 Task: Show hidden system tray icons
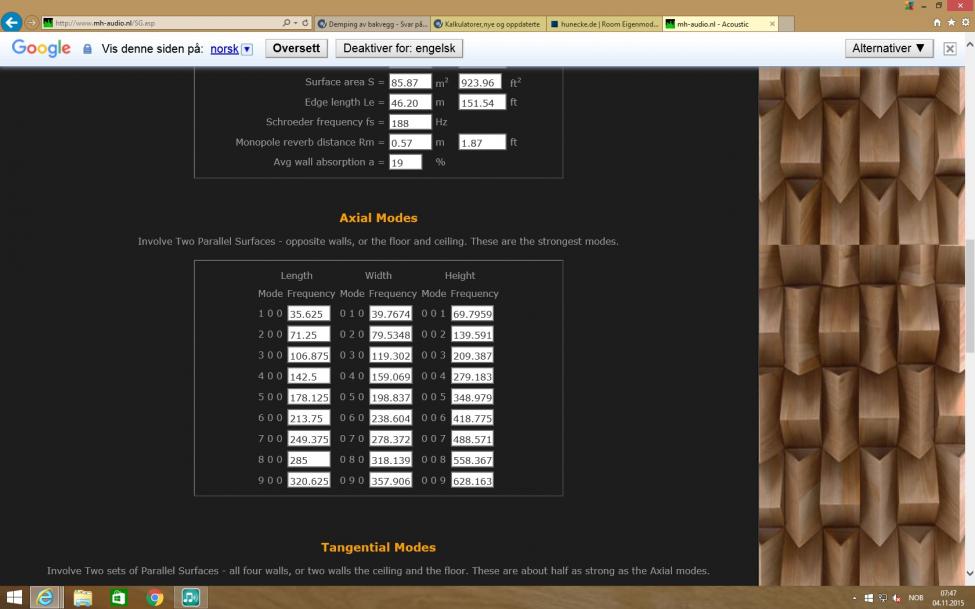854,598
